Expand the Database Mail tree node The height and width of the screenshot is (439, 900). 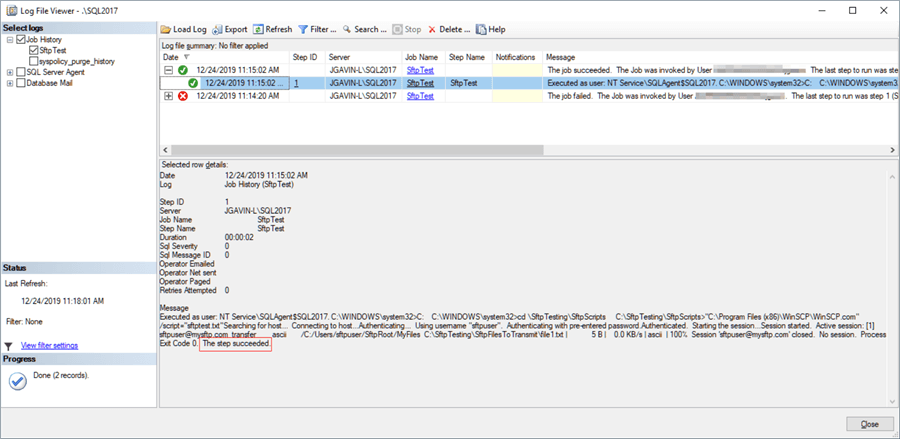coord(9,83)
